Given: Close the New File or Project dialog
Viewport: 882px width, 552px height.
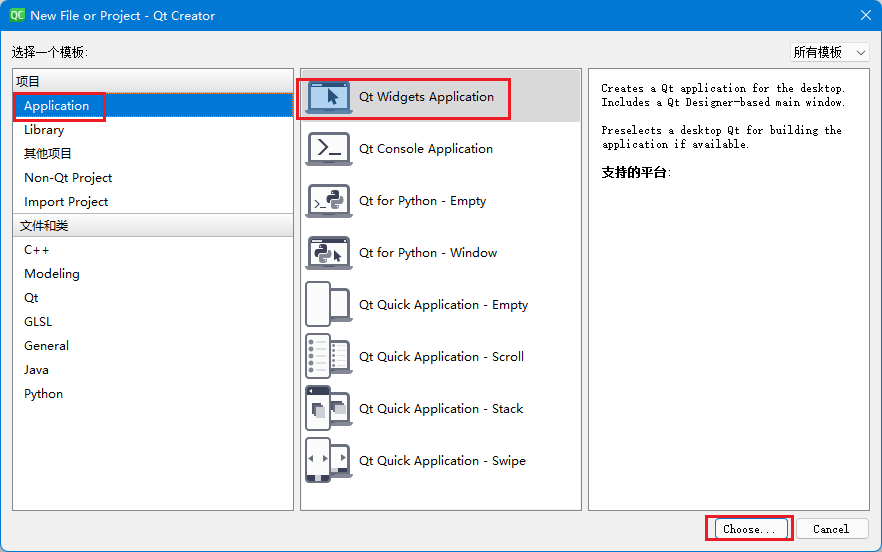Looking at the screenshot, I should pyautogui.click(x=866, y=15).
